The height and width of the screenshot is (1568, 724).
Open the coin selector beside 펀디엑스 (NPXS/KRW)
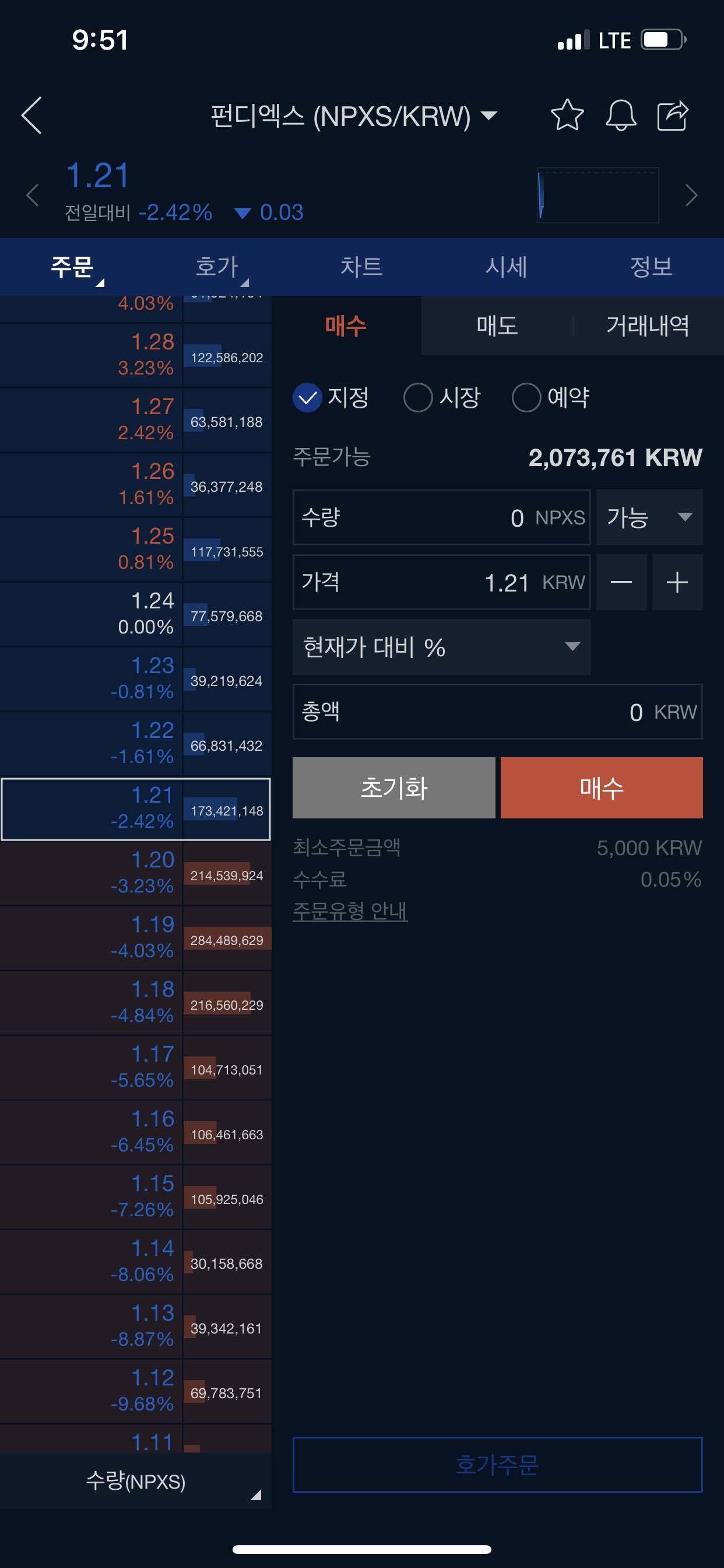pos(488,116)
